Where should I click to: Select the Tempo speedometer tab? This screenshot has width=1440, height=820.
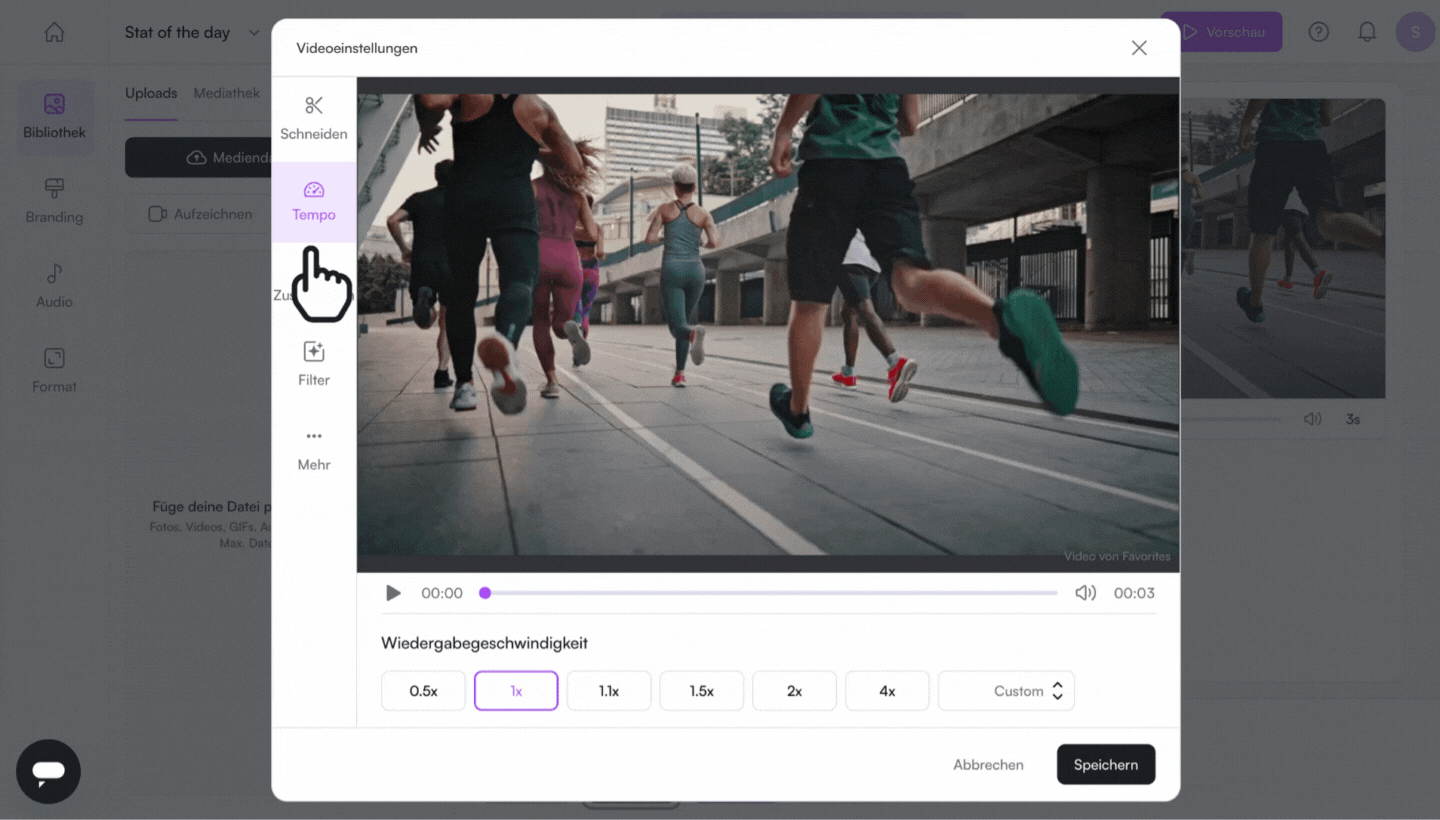[314, 201]
